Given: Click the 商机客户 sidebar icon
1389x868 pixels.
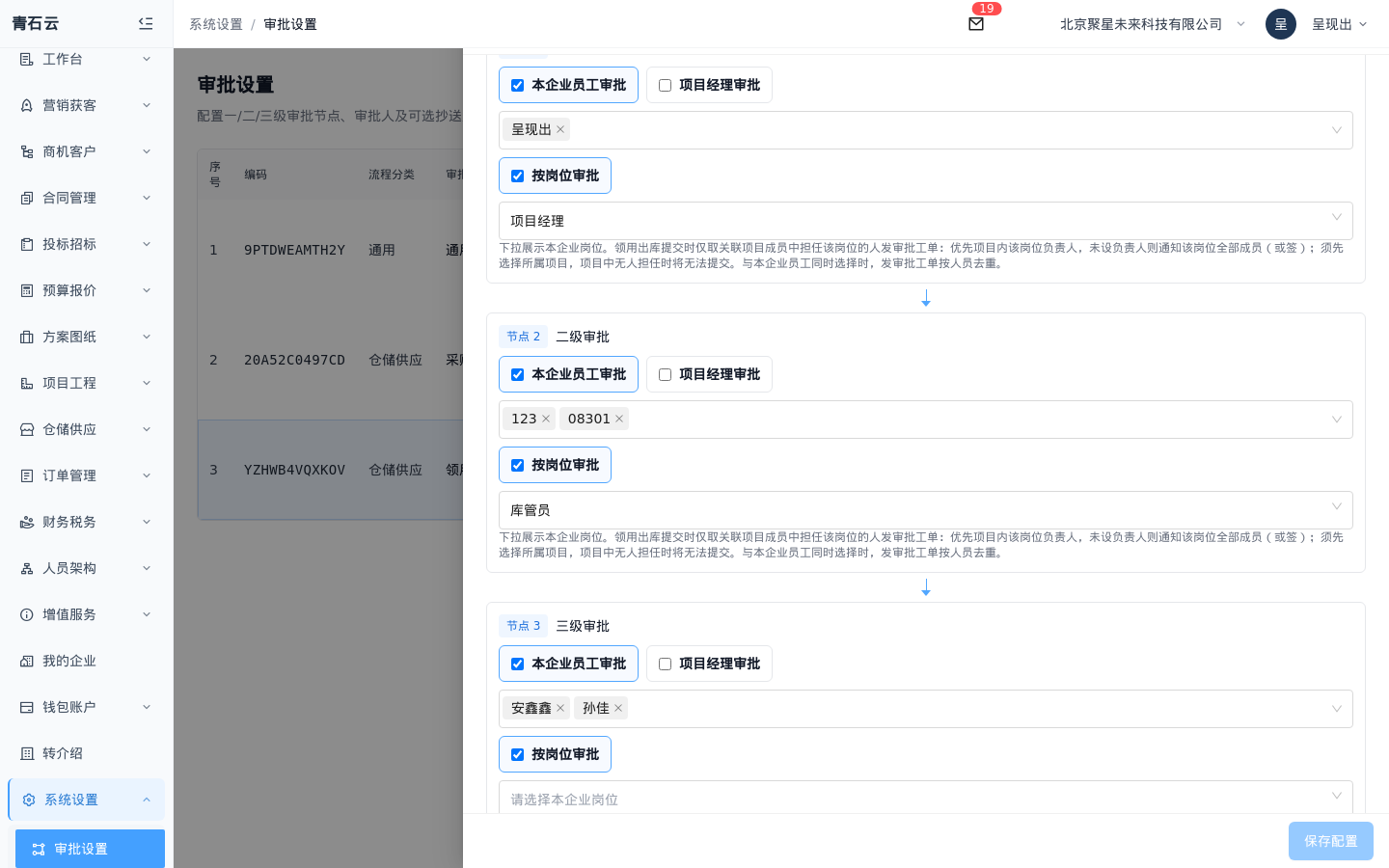Looking at the screenshot, I should tap(27, 151).
